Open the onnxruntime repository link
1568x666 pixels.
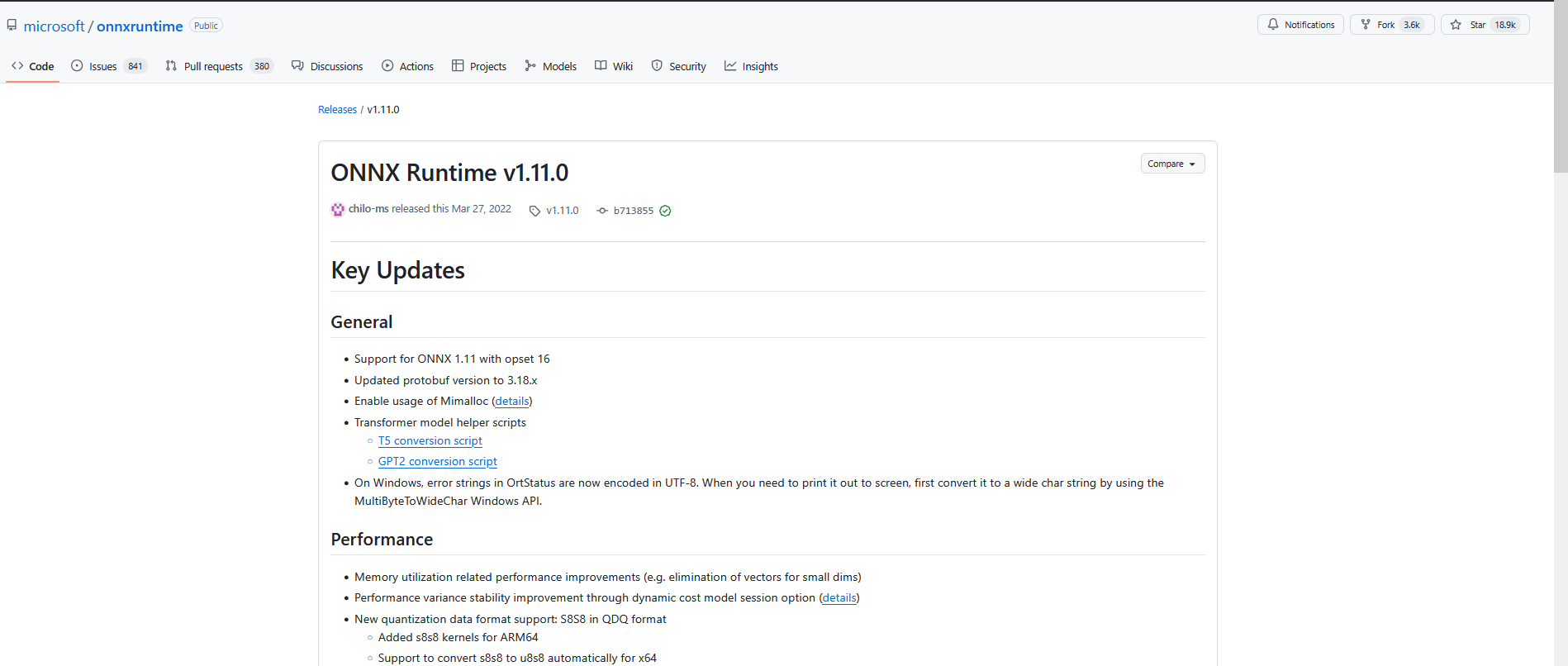tap(140, 26)
